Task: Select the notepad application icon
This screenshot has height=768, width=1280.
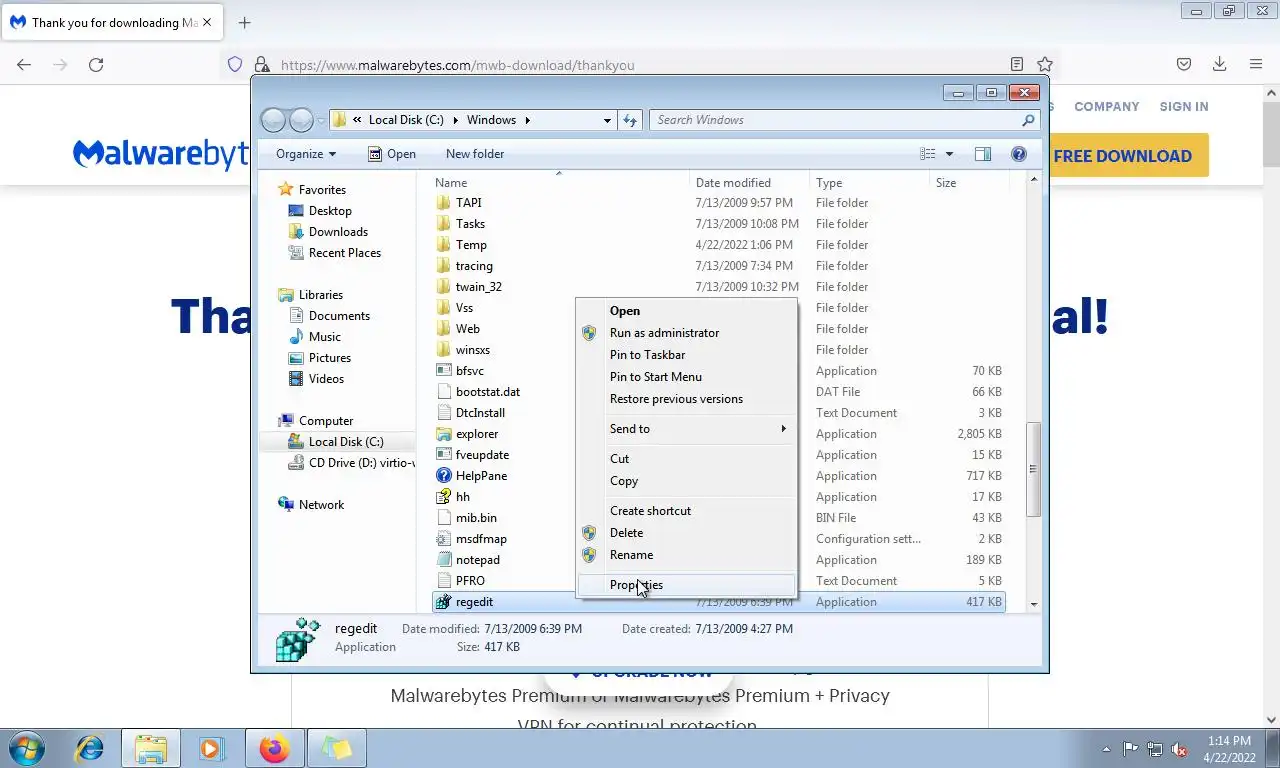Action: pos(444,560)
